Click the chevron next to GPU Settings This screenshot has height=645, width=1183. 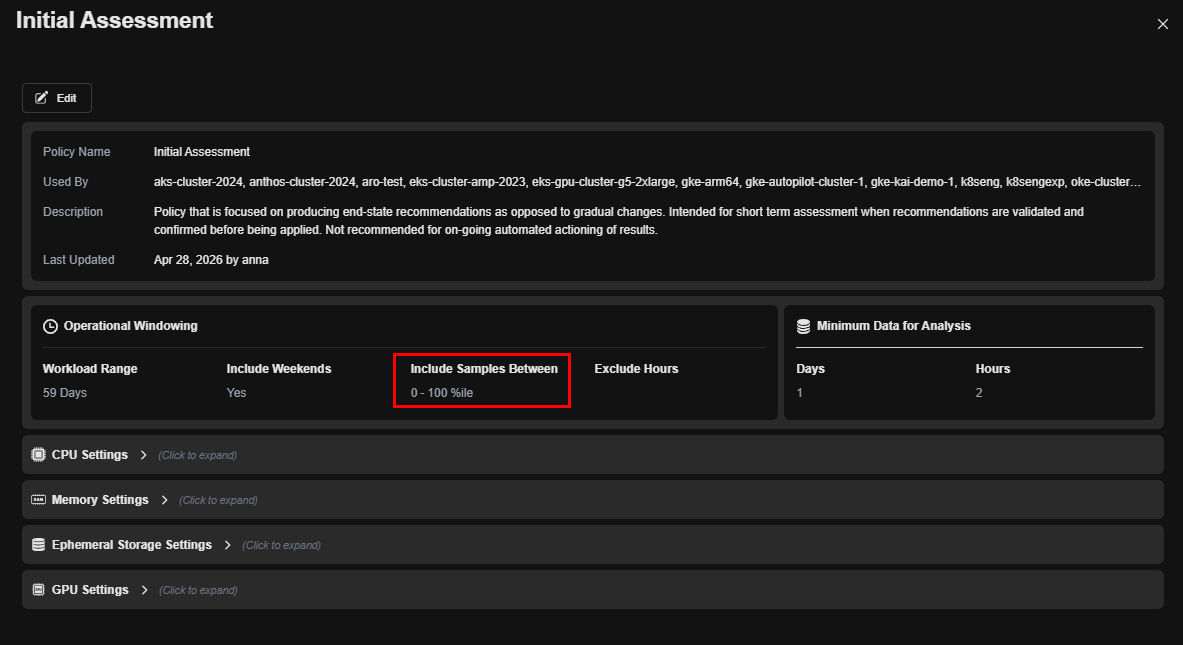[144, 590]
